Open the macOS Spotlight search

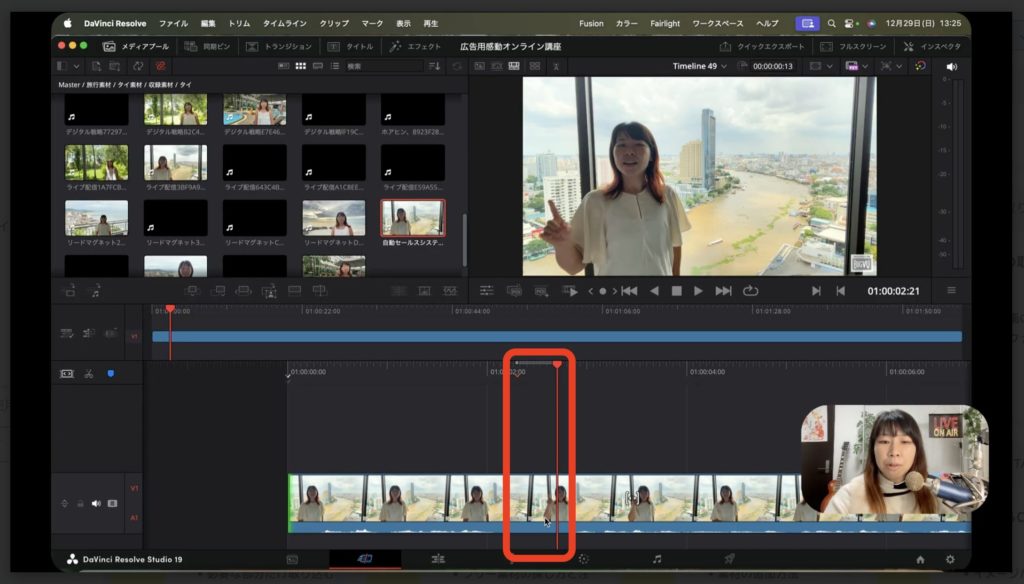831,23
